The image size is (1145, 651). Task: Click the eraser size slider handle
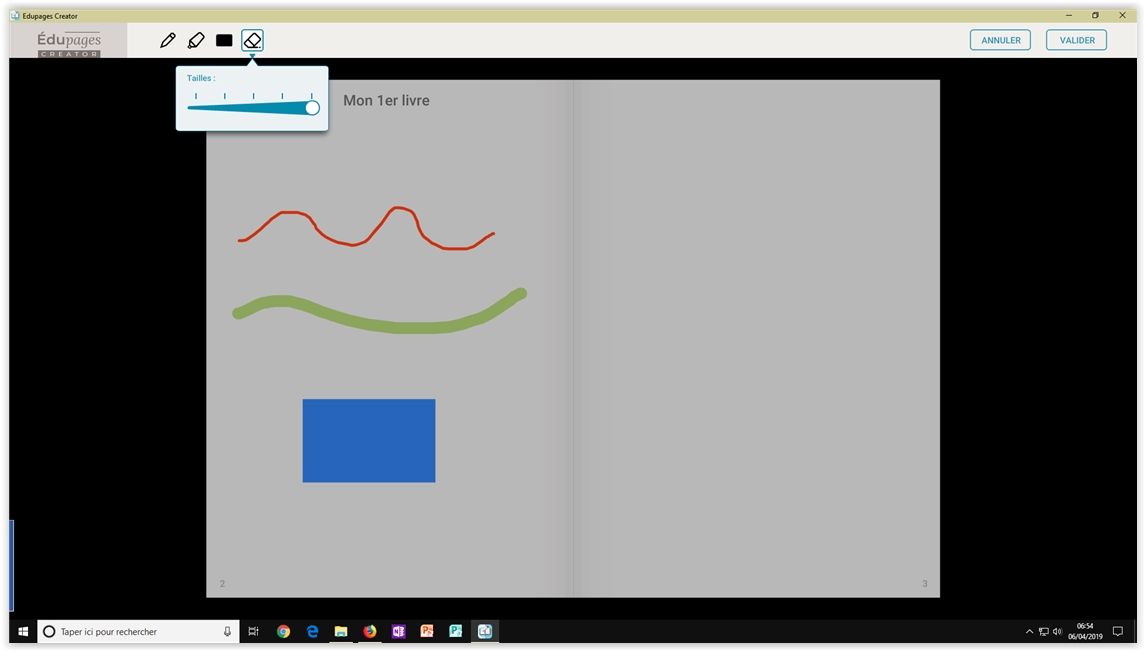312,108
